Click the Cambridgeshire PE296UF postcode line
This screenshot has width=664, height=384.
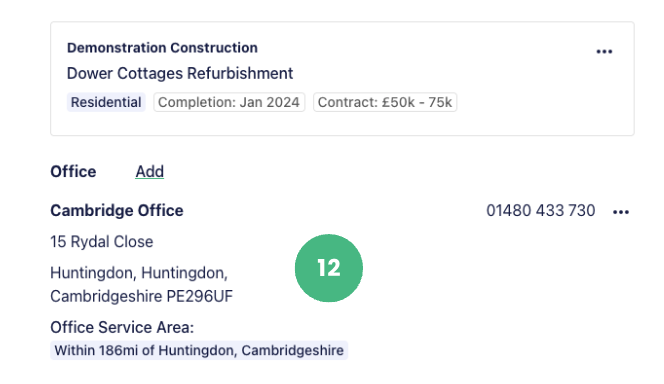(141, 296)
